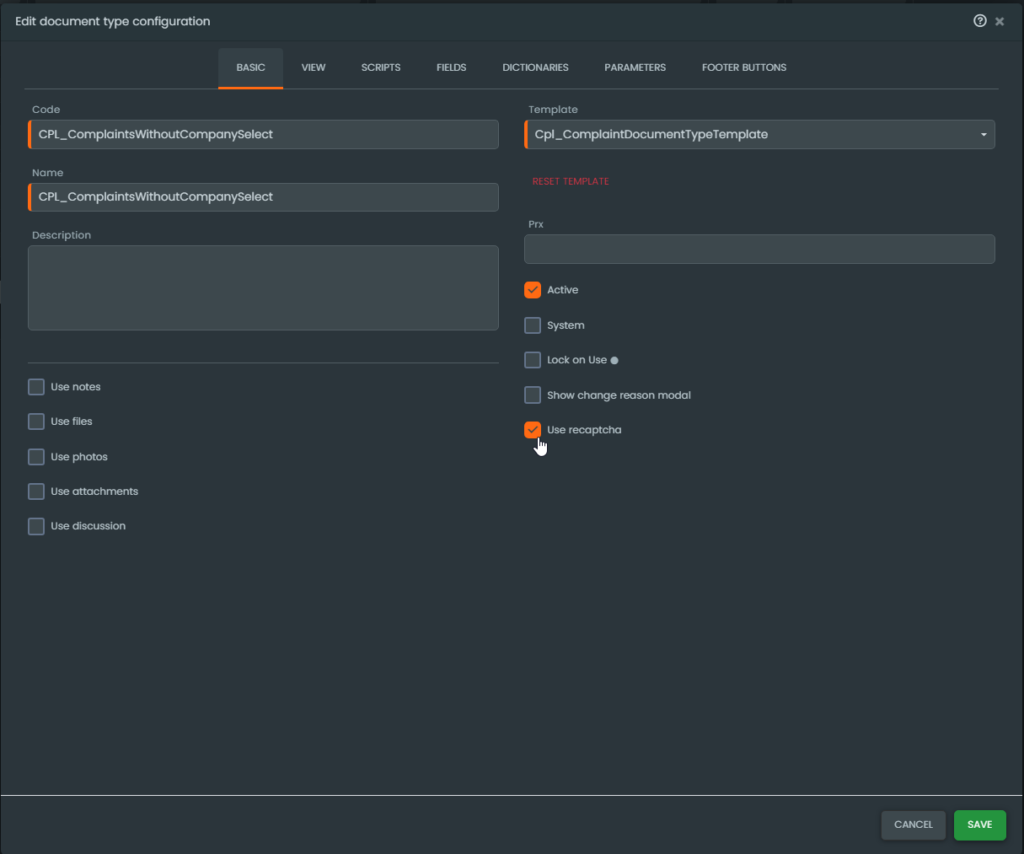
Task: Close the document type configuration dialog
Action: pos(999,21)
